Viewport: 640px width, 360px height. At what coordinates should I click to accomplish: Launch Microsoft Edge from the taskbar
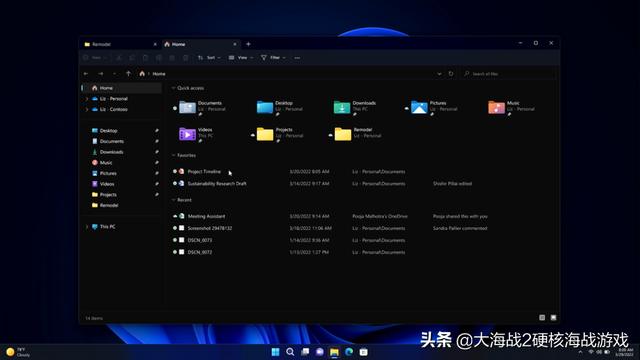(349, 352)
